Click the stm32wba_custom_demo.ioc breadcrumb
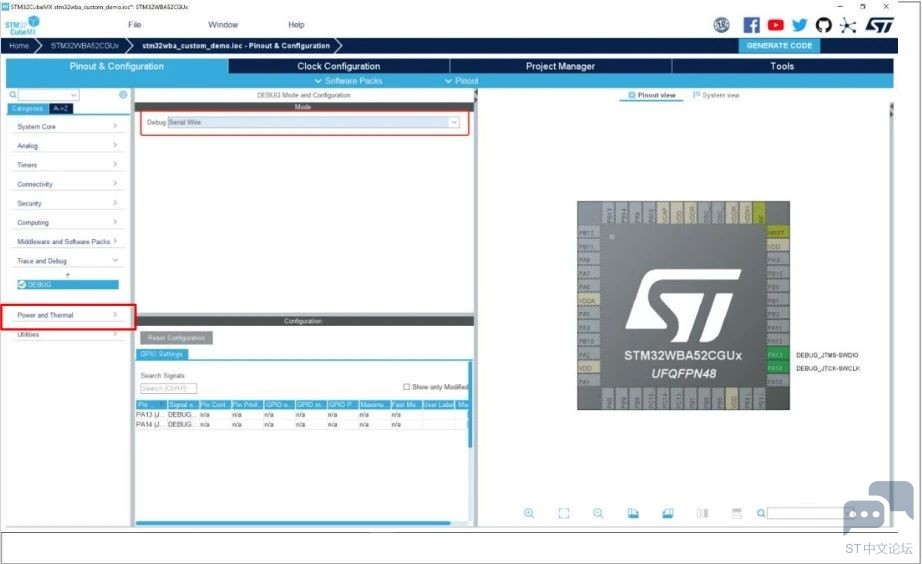Screen dimensions: 922x564 pos(236,45)
